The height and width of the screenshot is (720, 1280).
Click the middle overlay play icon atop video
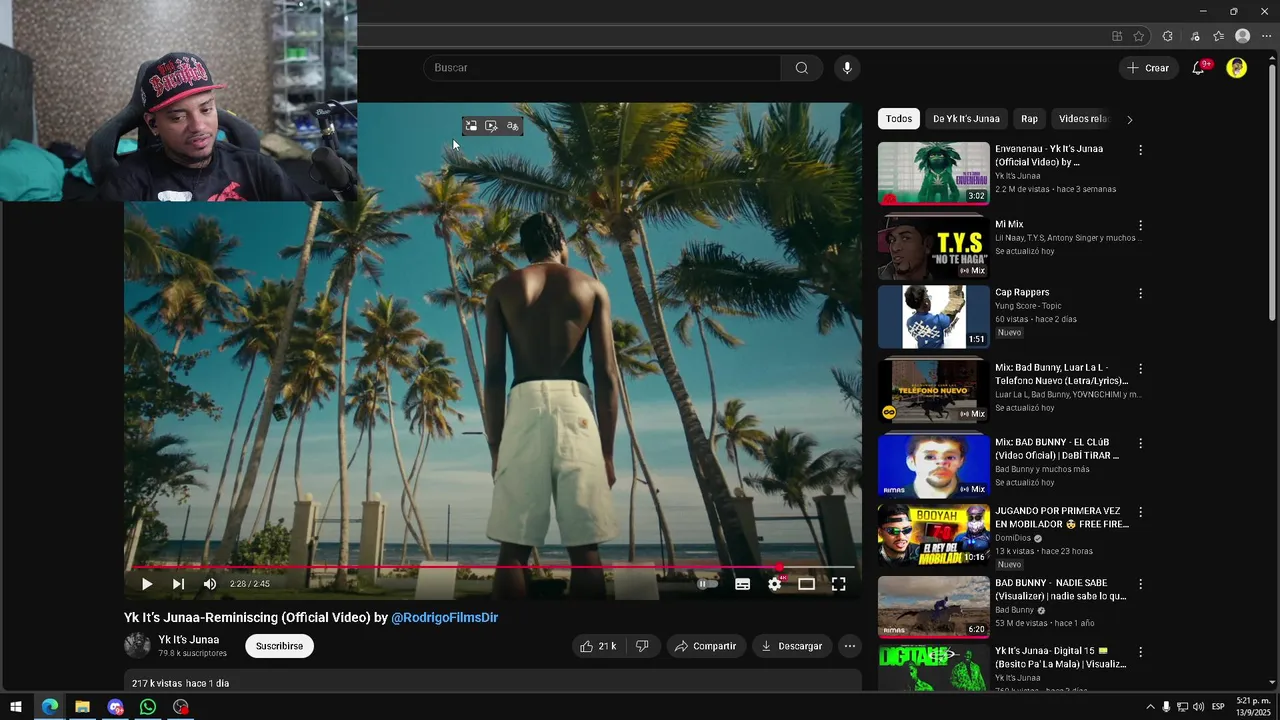(x=491, y=126)
